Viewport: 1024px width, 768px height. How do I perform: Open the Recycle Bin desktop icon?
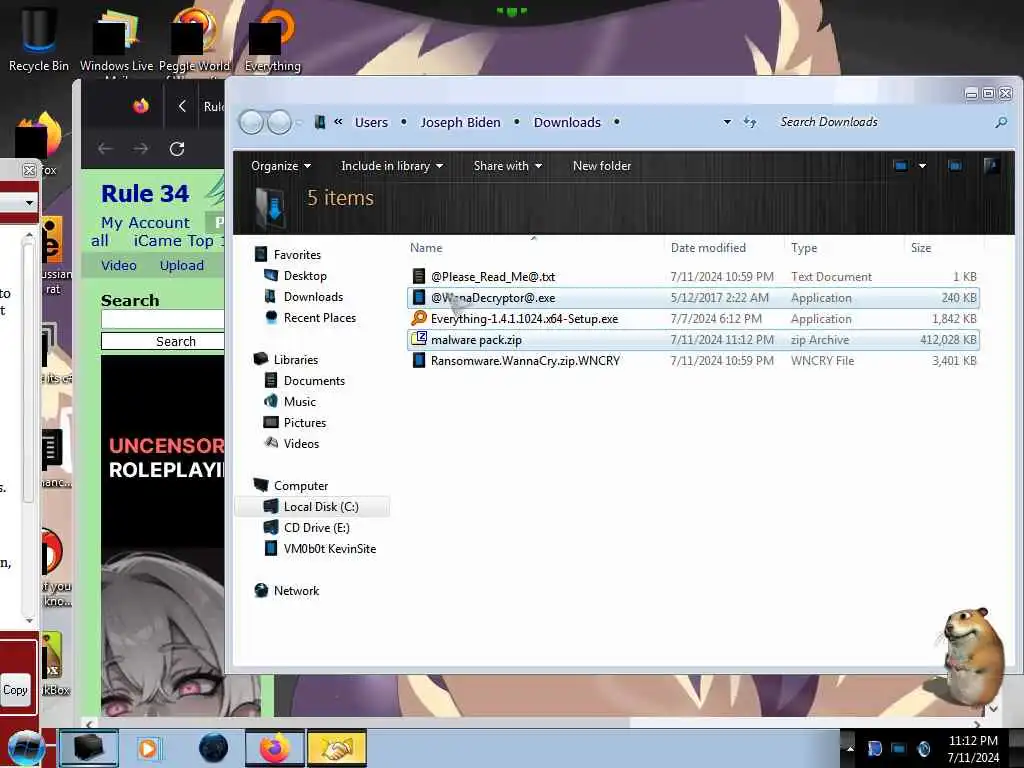pos(39,38)
